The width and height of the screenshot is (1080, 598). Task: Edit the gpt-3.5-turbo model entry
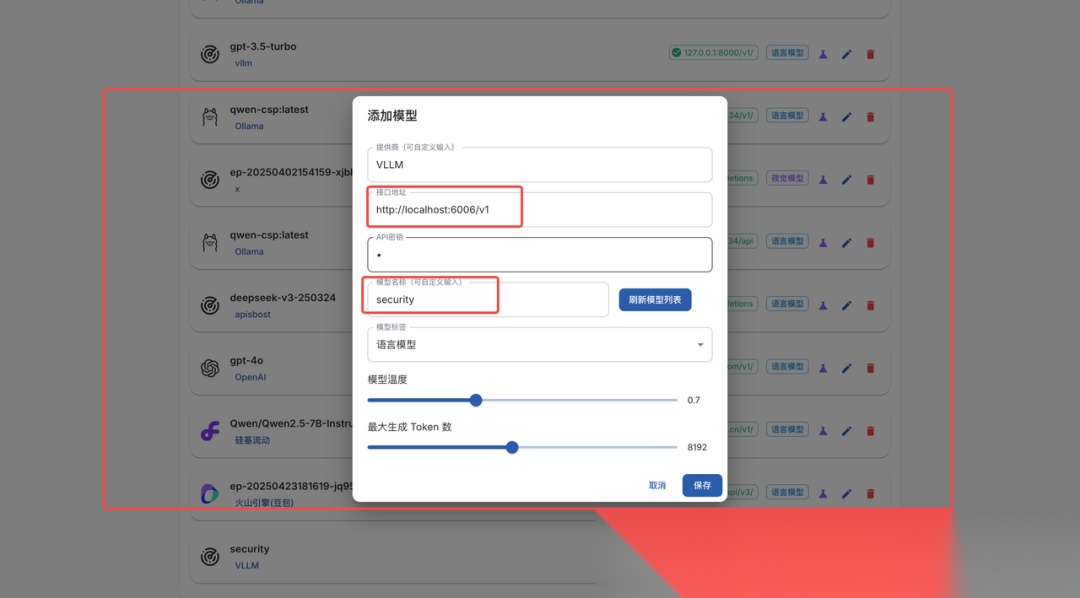point(847,54)
